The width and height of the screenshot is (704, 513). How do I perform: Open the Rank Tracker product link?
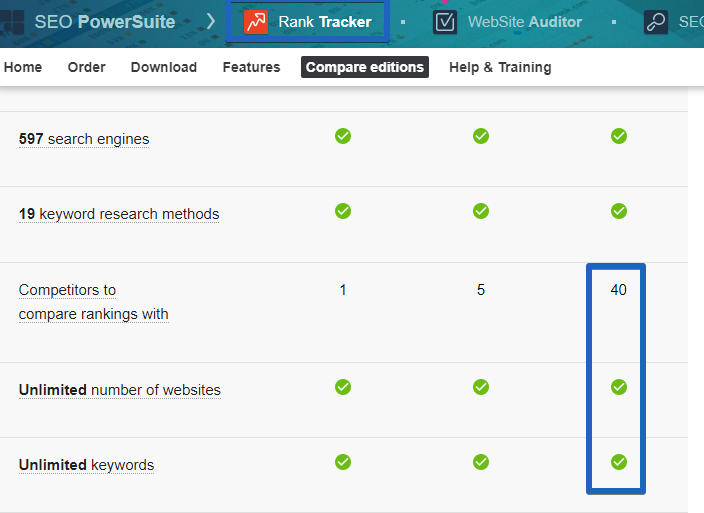click(325, 22)
